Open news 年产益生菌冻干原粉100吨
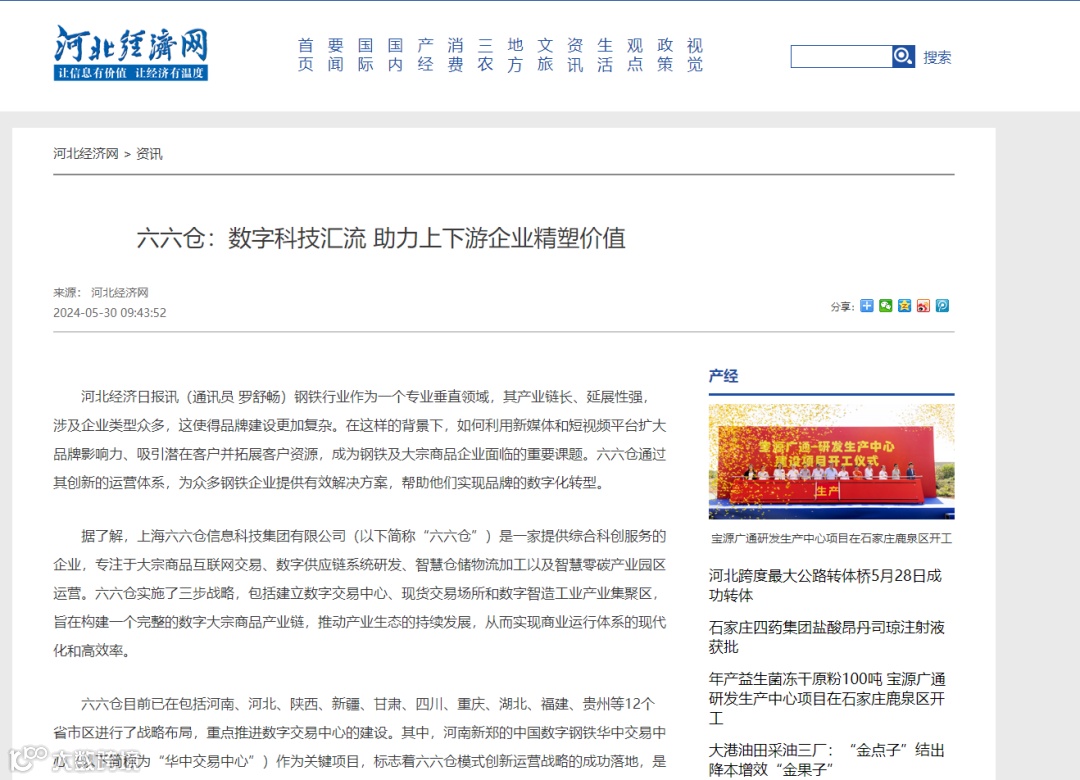The height and width of the screenshot is (780, 1080). 827,698
